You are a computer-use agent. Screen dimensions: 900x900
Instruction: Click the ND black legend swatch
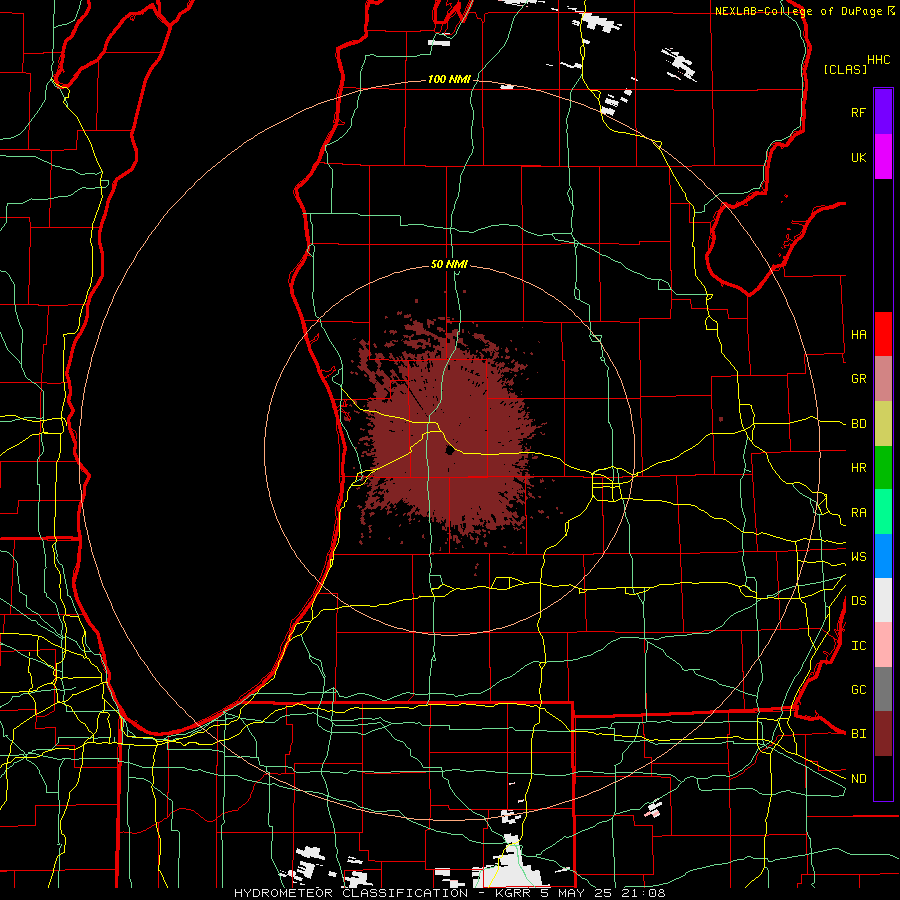(883, 778)
